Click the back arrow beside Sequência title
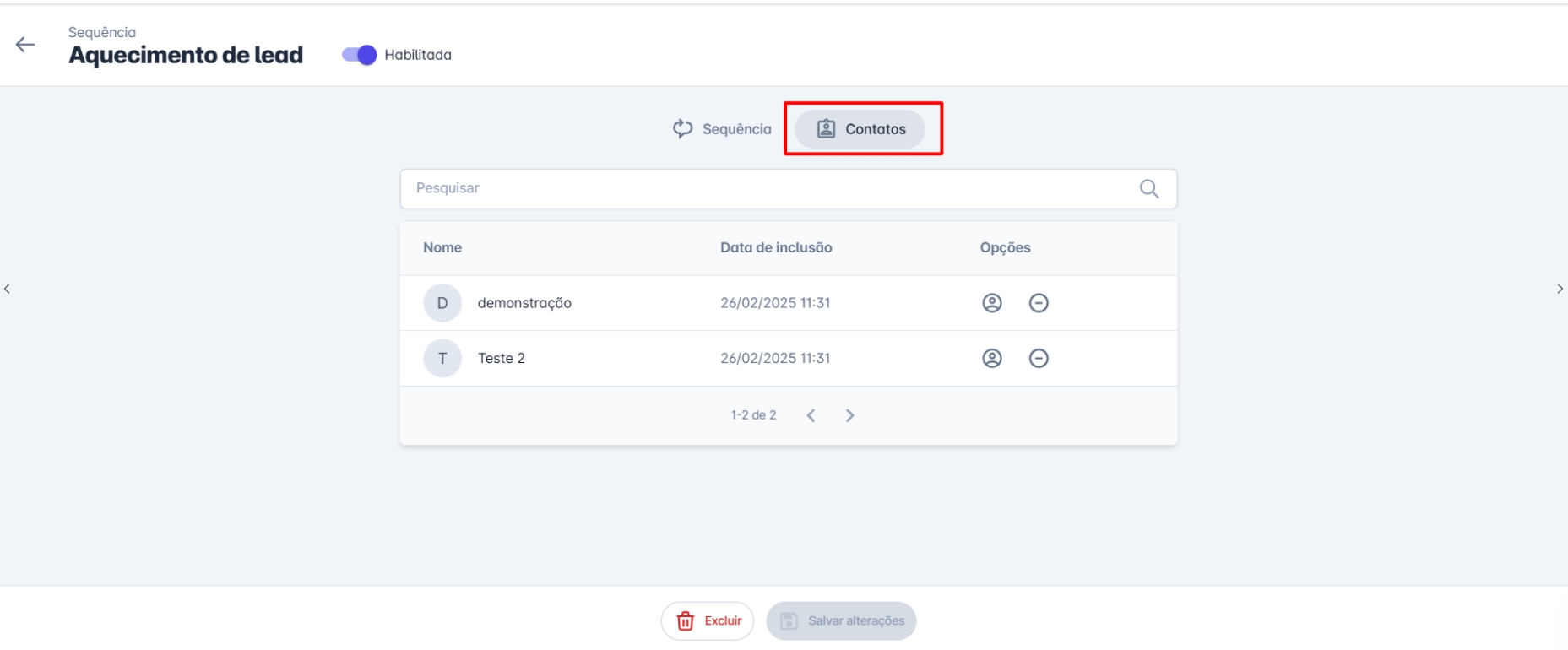 25,46
